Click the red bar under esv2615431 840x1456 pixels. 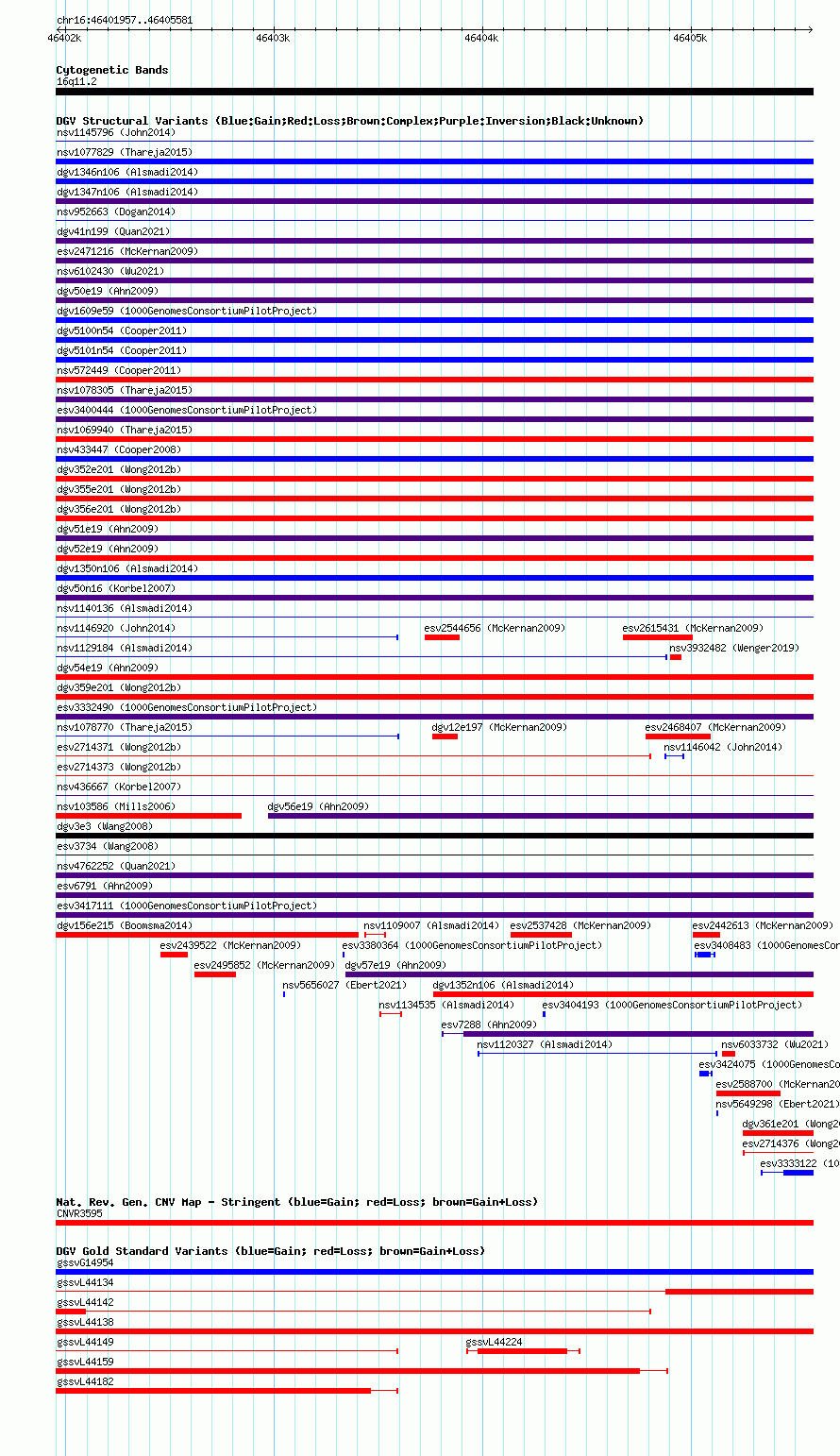[x=657, y=637]
